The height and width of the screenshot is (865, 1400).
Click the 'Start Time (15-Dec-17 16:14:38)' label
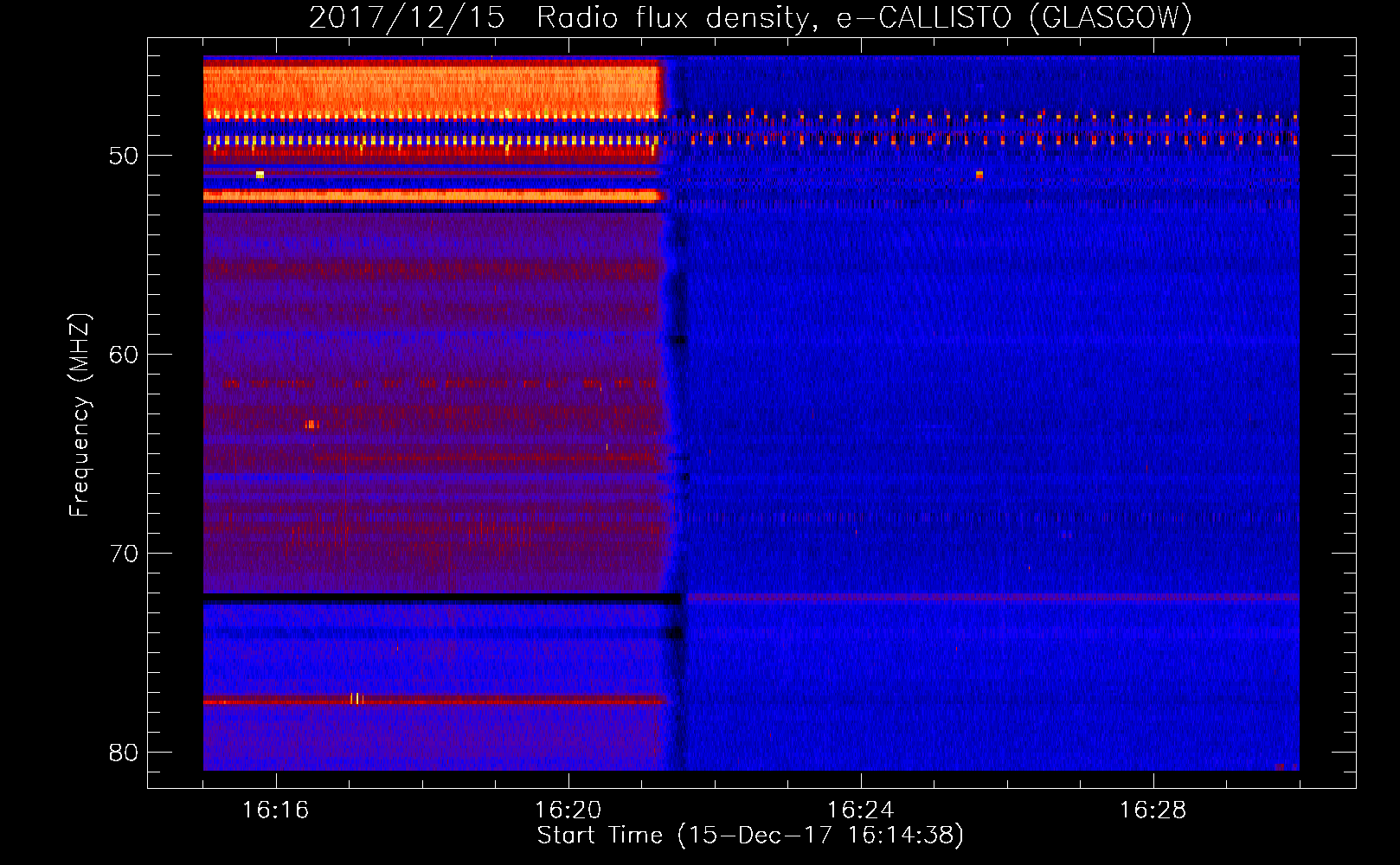750,836
